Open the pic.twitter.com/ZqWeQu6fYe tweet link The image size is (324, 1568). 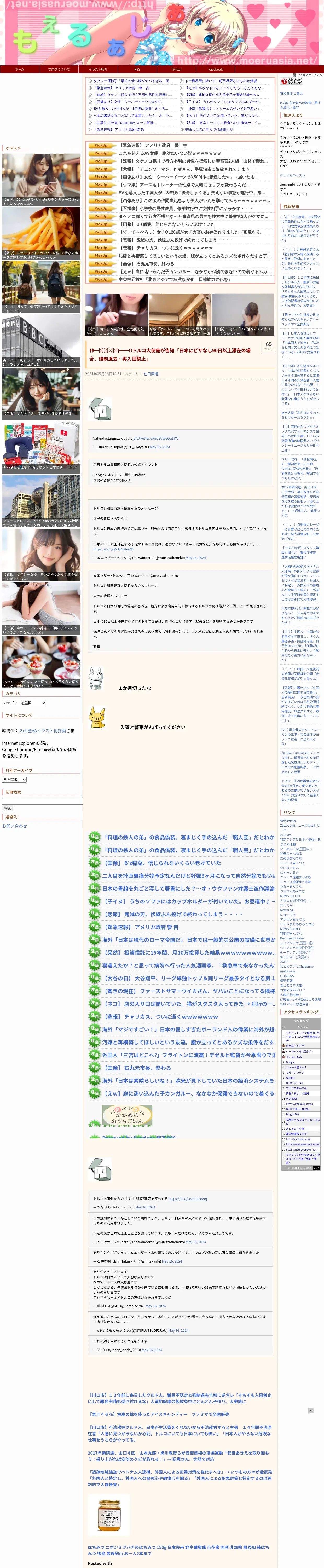156,438
